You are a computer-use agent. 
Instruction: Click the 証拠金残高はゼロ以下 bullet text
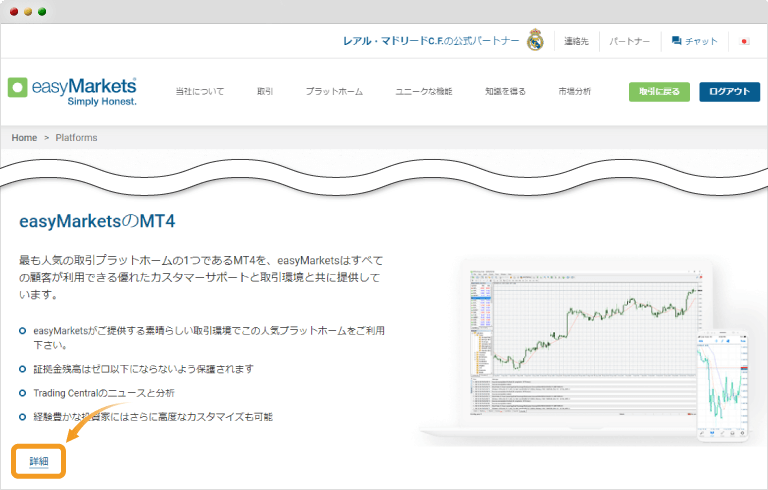pyautogui.click(x=144, y=369)
